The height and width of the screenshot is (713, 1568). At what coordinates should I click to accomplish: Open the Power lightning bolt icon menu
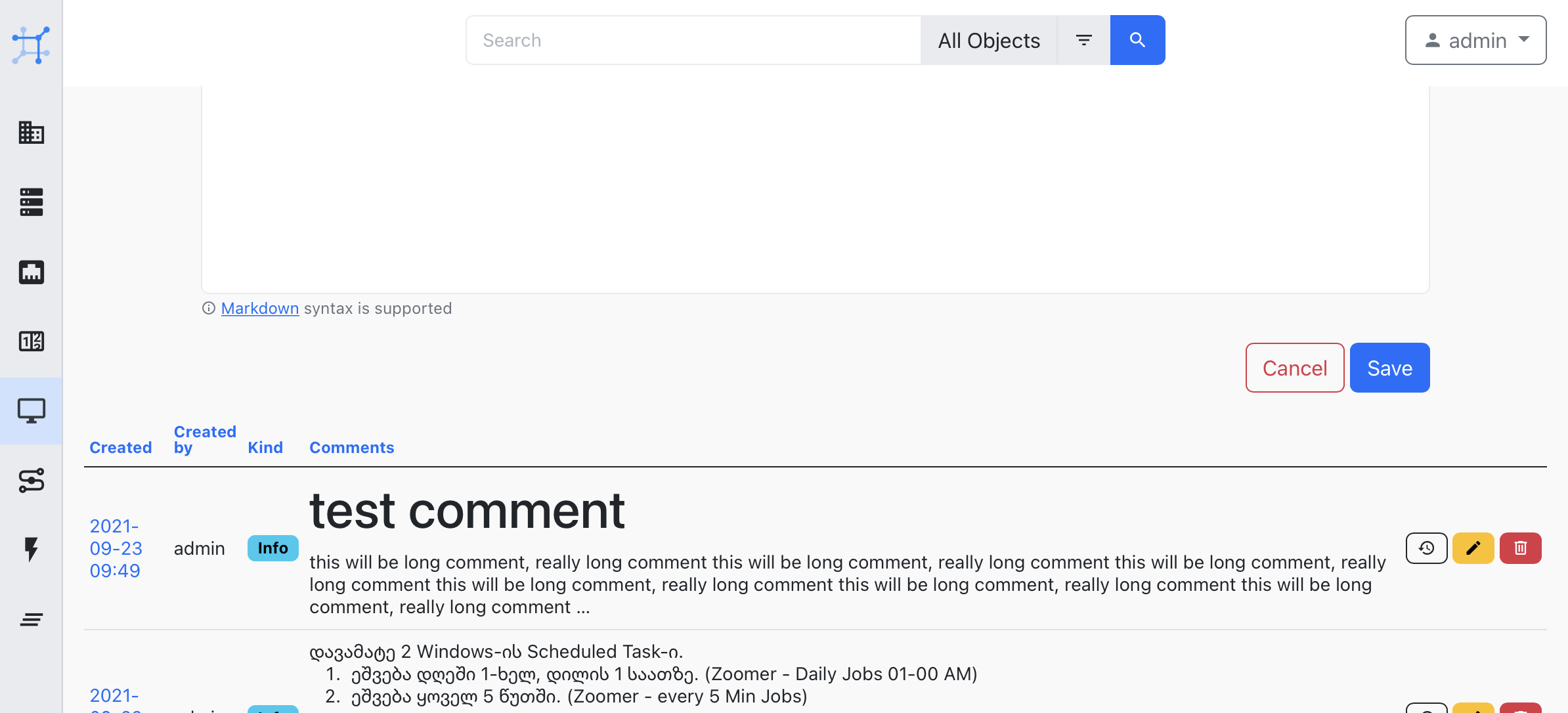pos(31,550)
